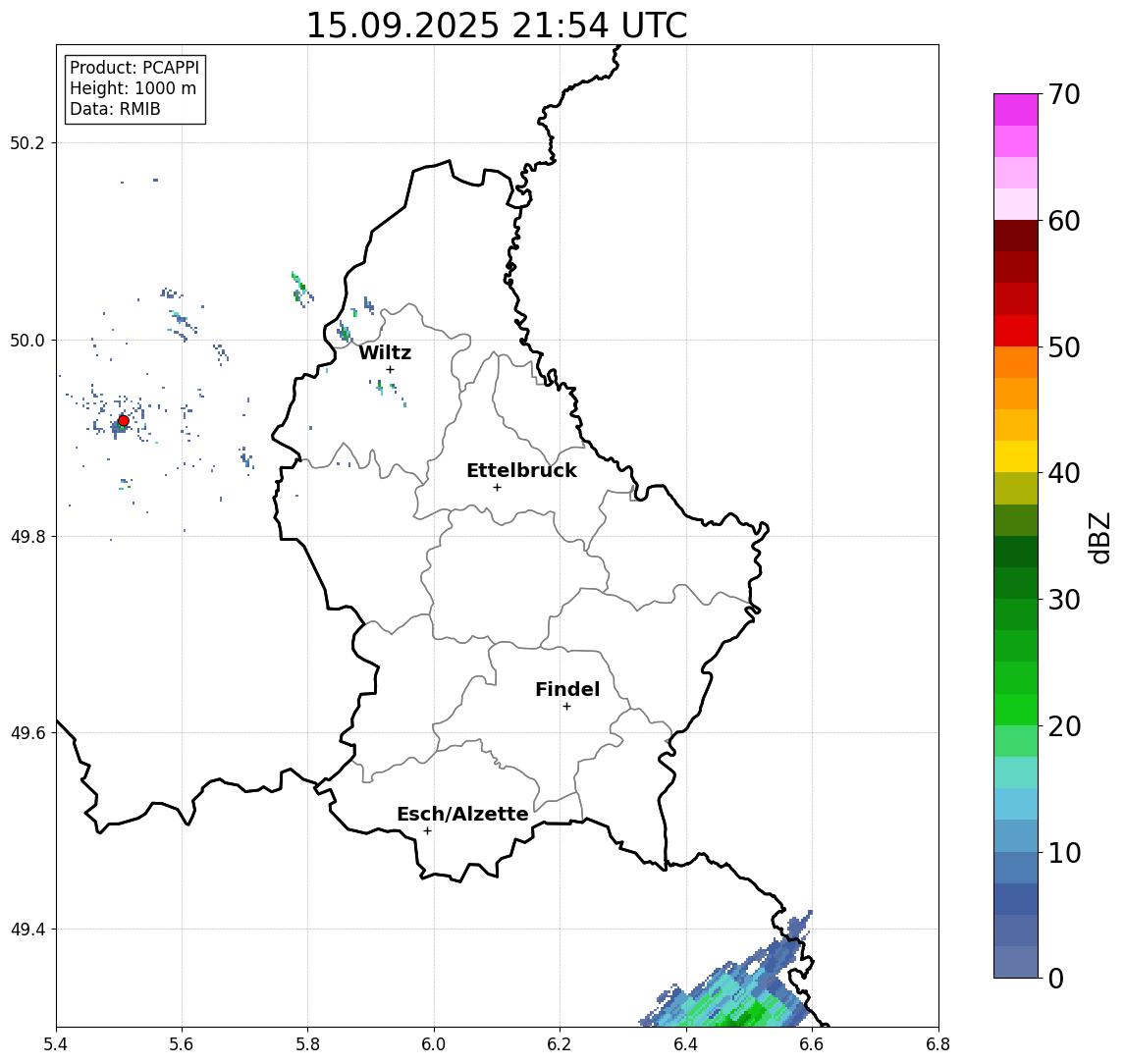Click the colorbar tick label 20
Viewport: 1124px width, 1064px height.
coord(1064,725)
